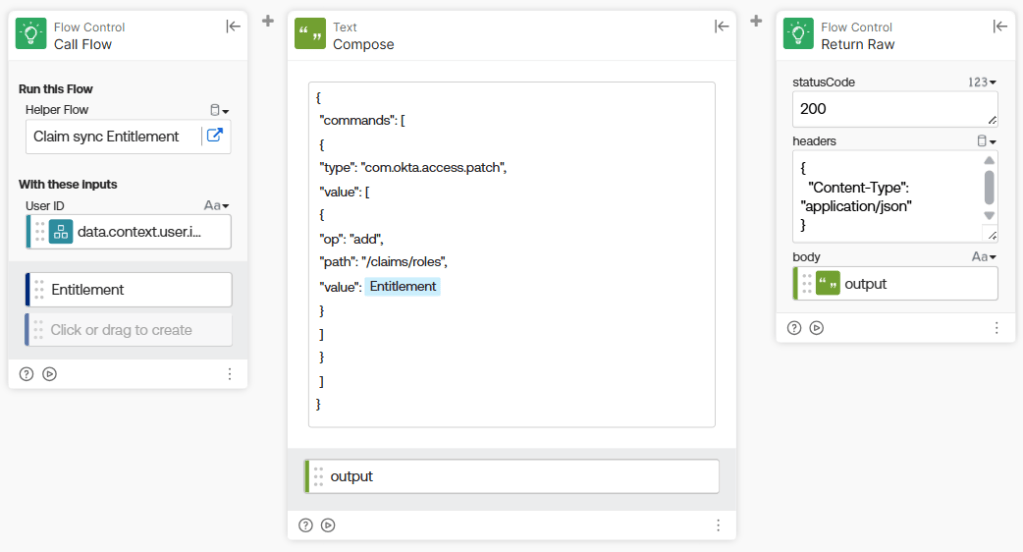This screenshot has height=552, width=1023.
Task: Test run the Call Flow card
Action: [x=50, y=374]
